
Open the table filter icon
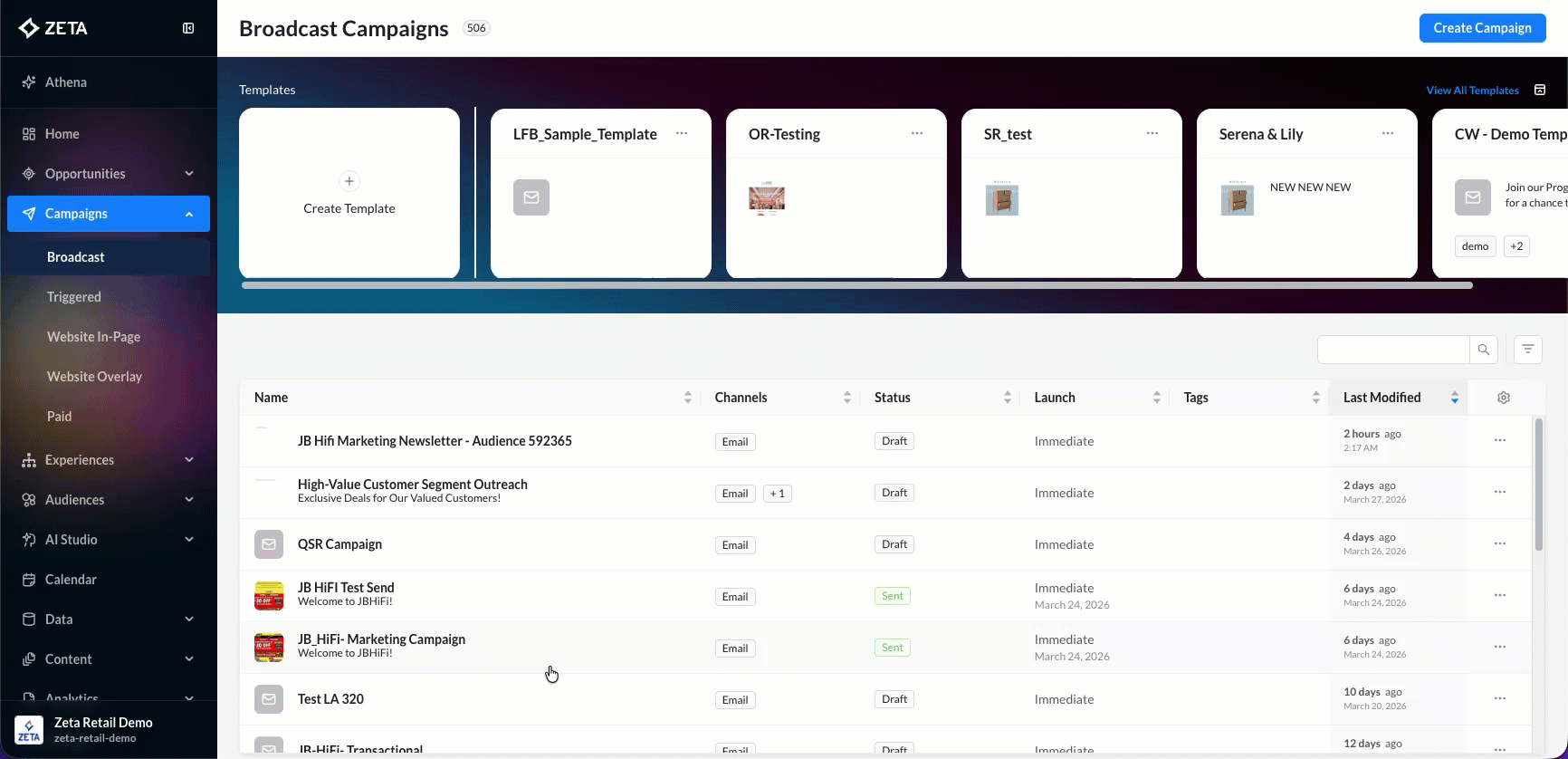[x=1527, y=350]
